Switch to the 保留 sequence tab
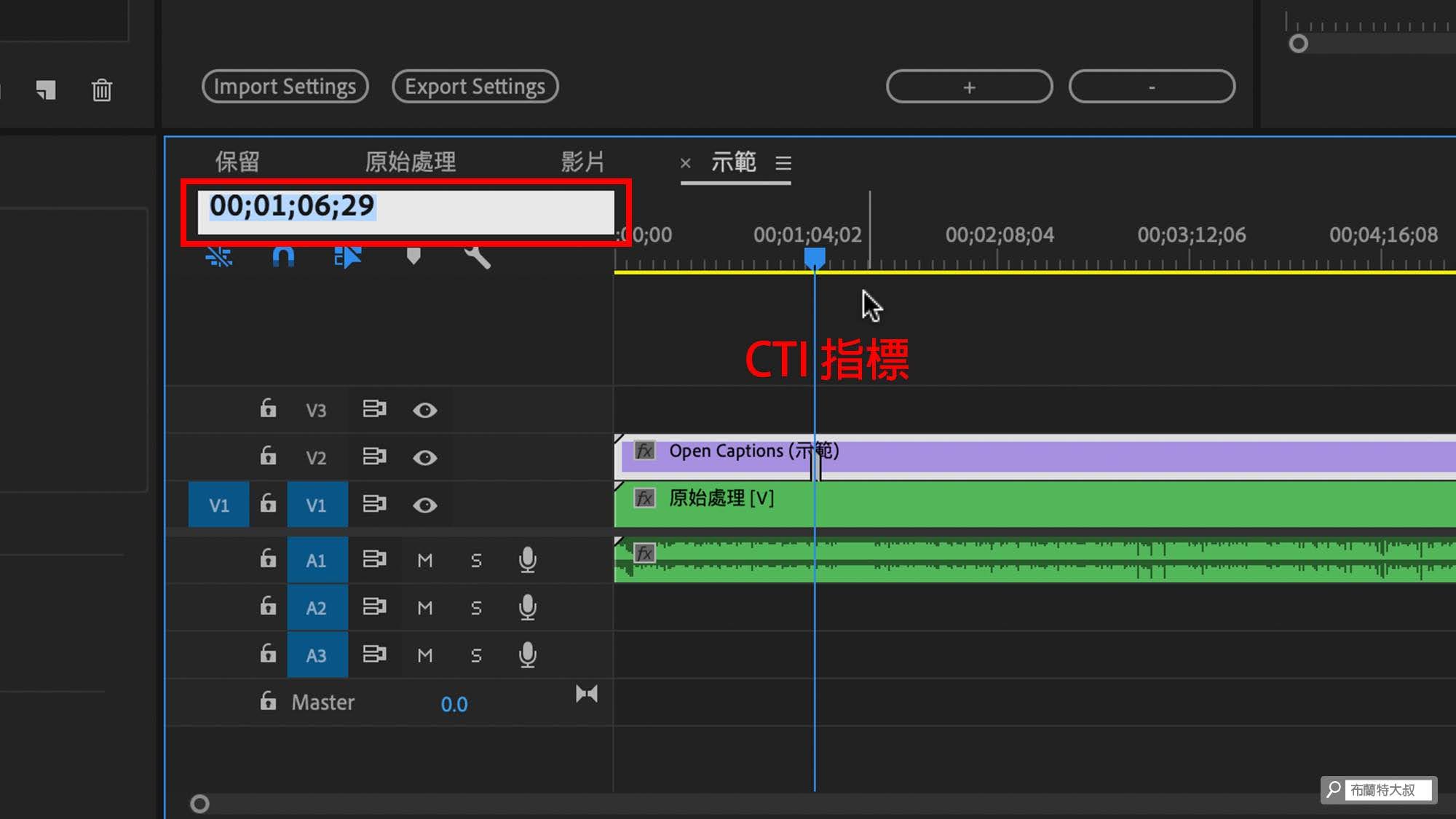The width and height of the screenshot is (1456, 819). pyautogui.click(x=237, y=162)
